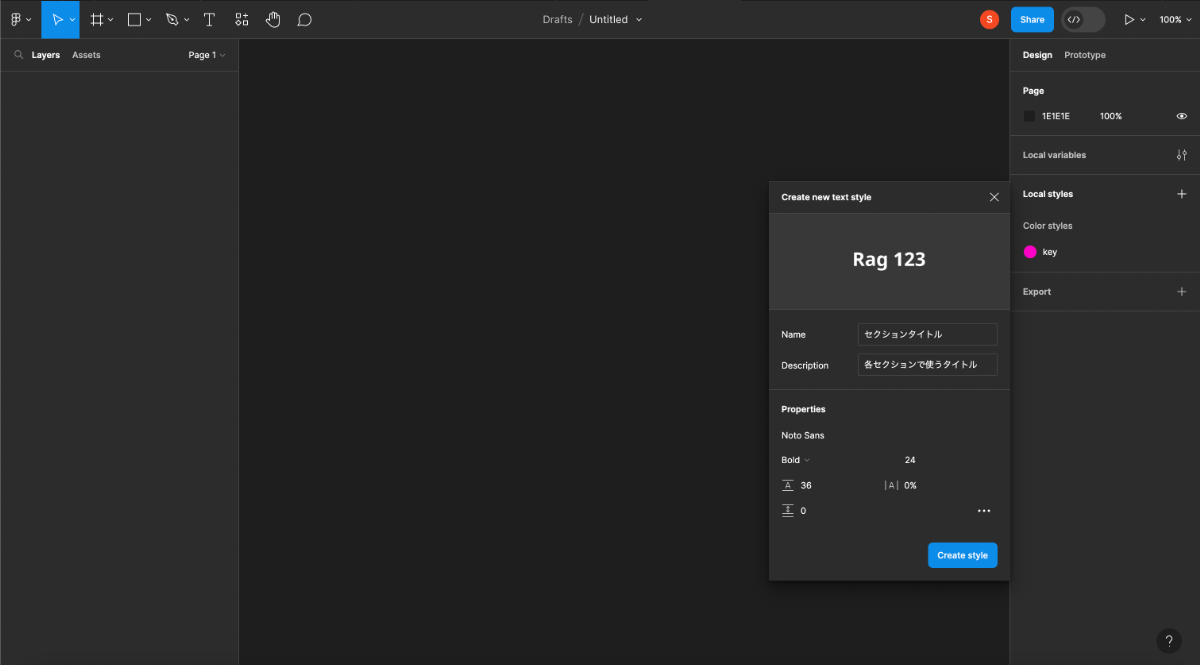Select the Text tool
This screenshot has width=1200, height=665.
[209, 19]
